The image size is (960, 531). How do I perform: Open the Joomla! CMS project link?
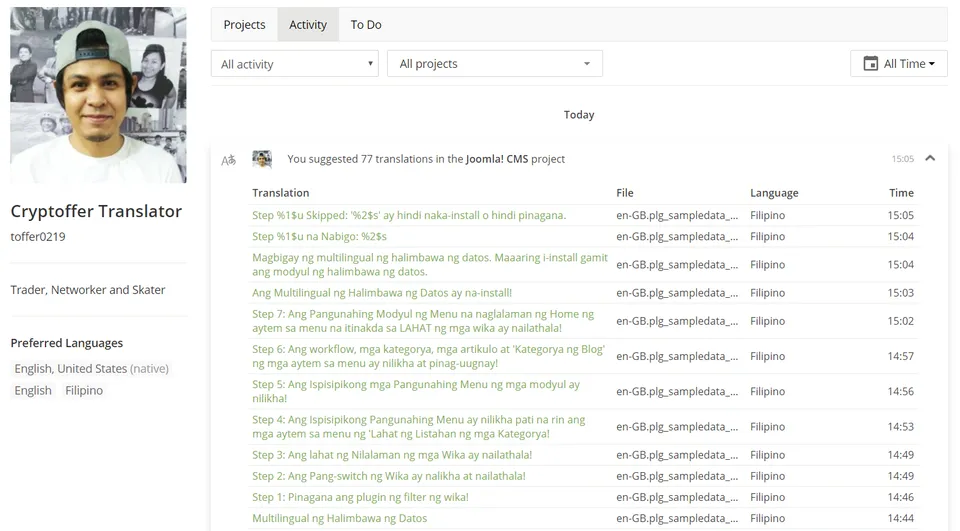497,159
